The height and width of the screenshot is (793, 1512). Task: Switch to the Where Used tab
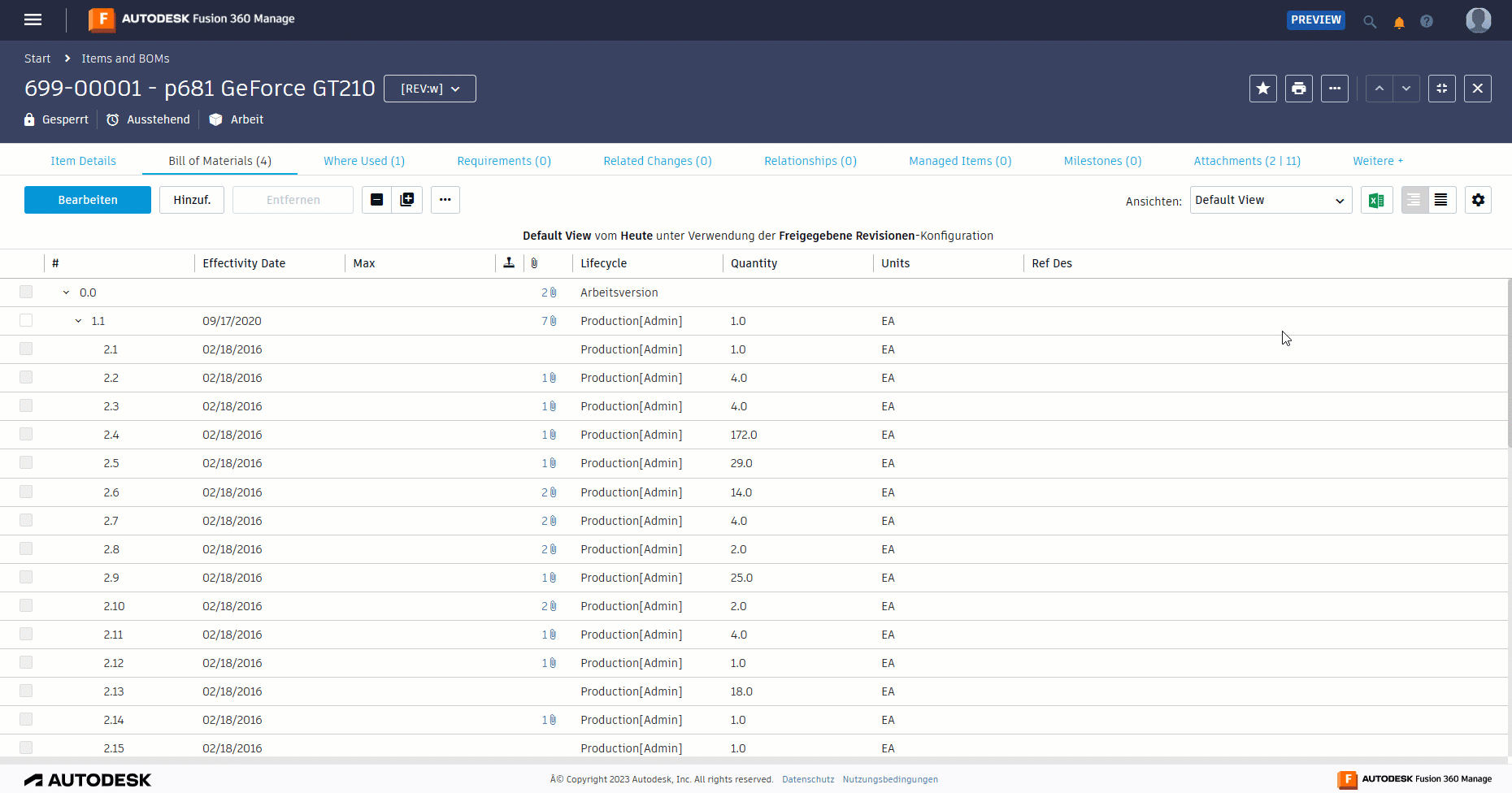pyautogui.click(x=363, y=161)
